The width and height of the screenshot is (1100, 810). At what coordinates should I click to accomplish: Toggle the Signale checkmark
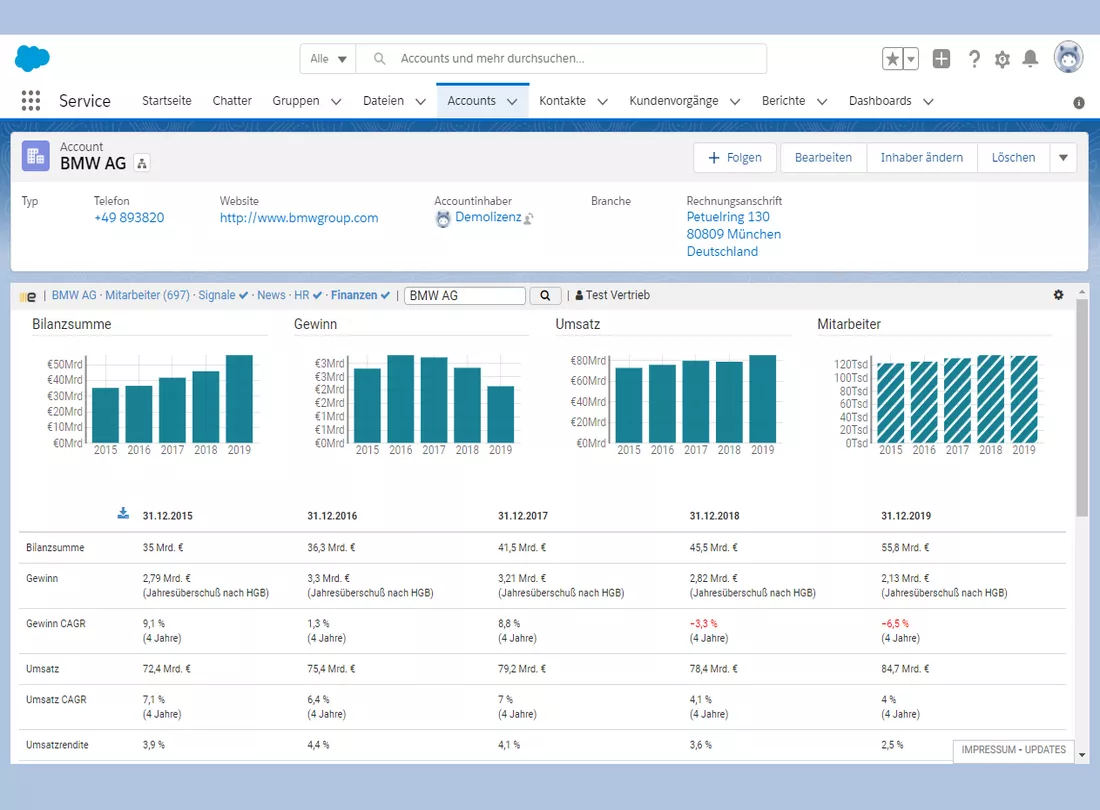coord(243,296)
